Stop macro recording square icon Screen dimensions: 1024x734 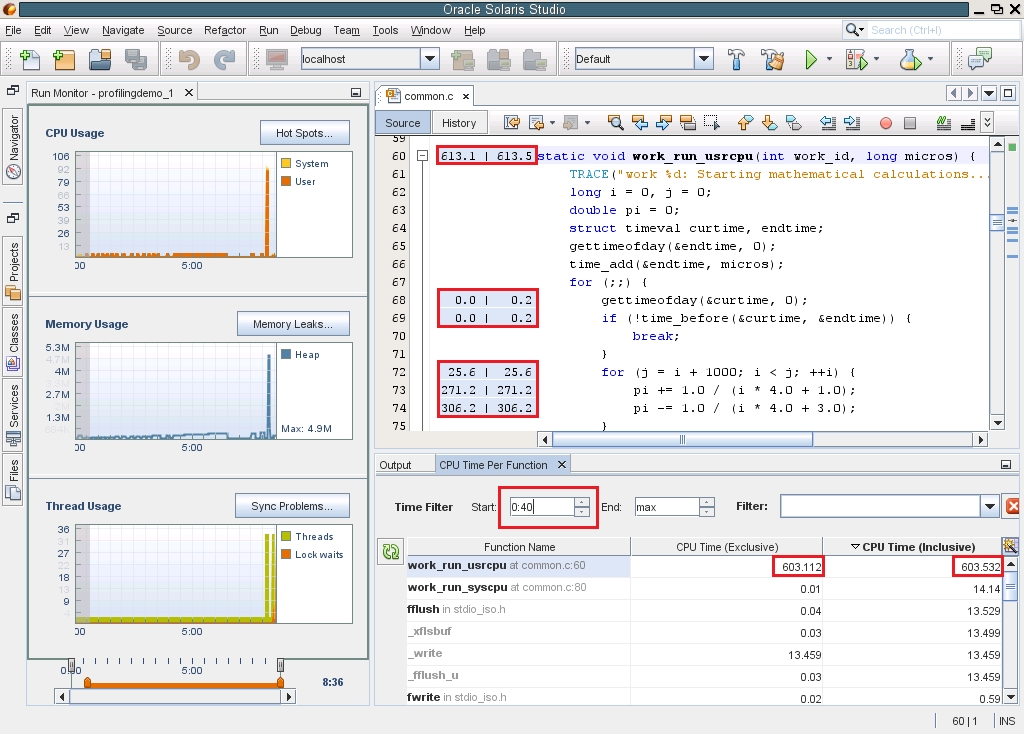pyautogui.click(x=910, y=123)
